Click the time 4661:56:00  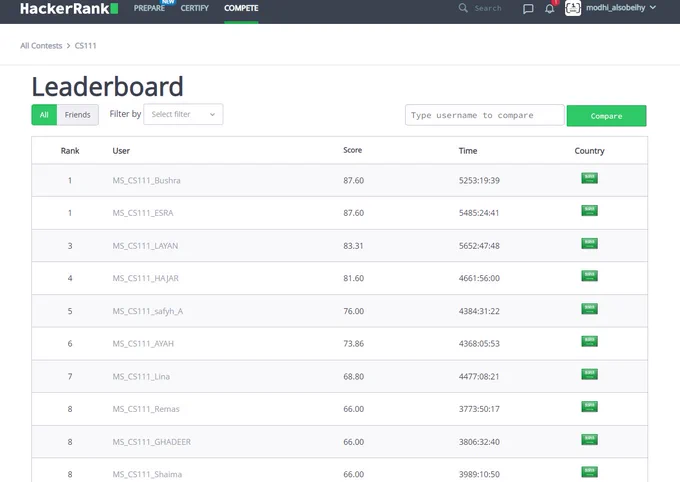[479, 278]
